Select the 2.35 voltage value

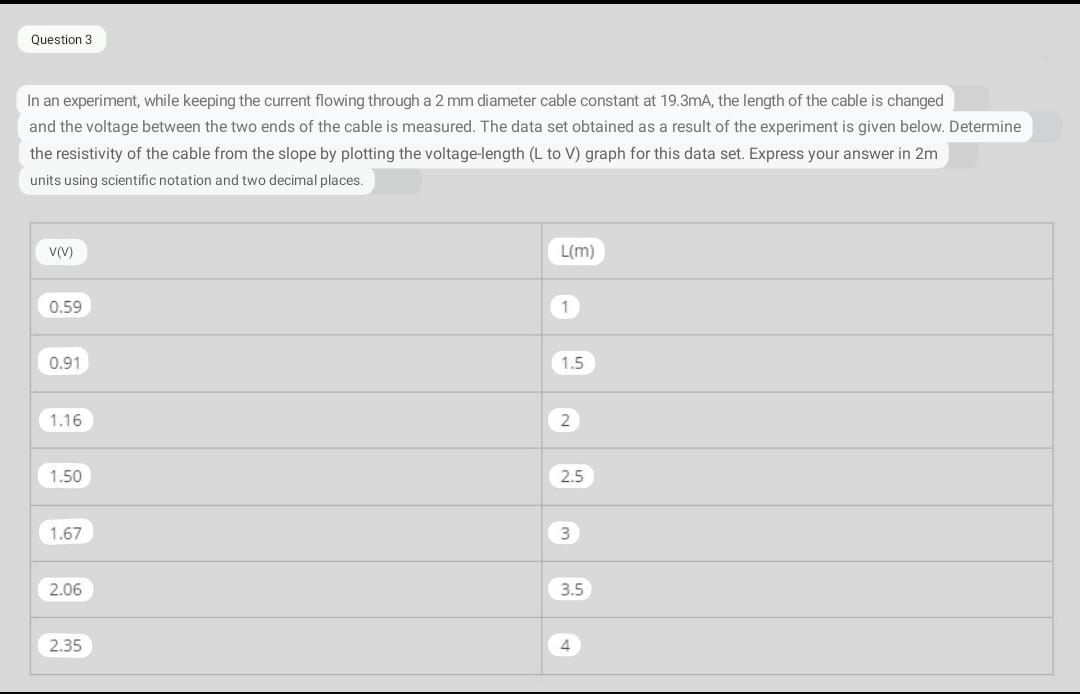pos(65,646)
